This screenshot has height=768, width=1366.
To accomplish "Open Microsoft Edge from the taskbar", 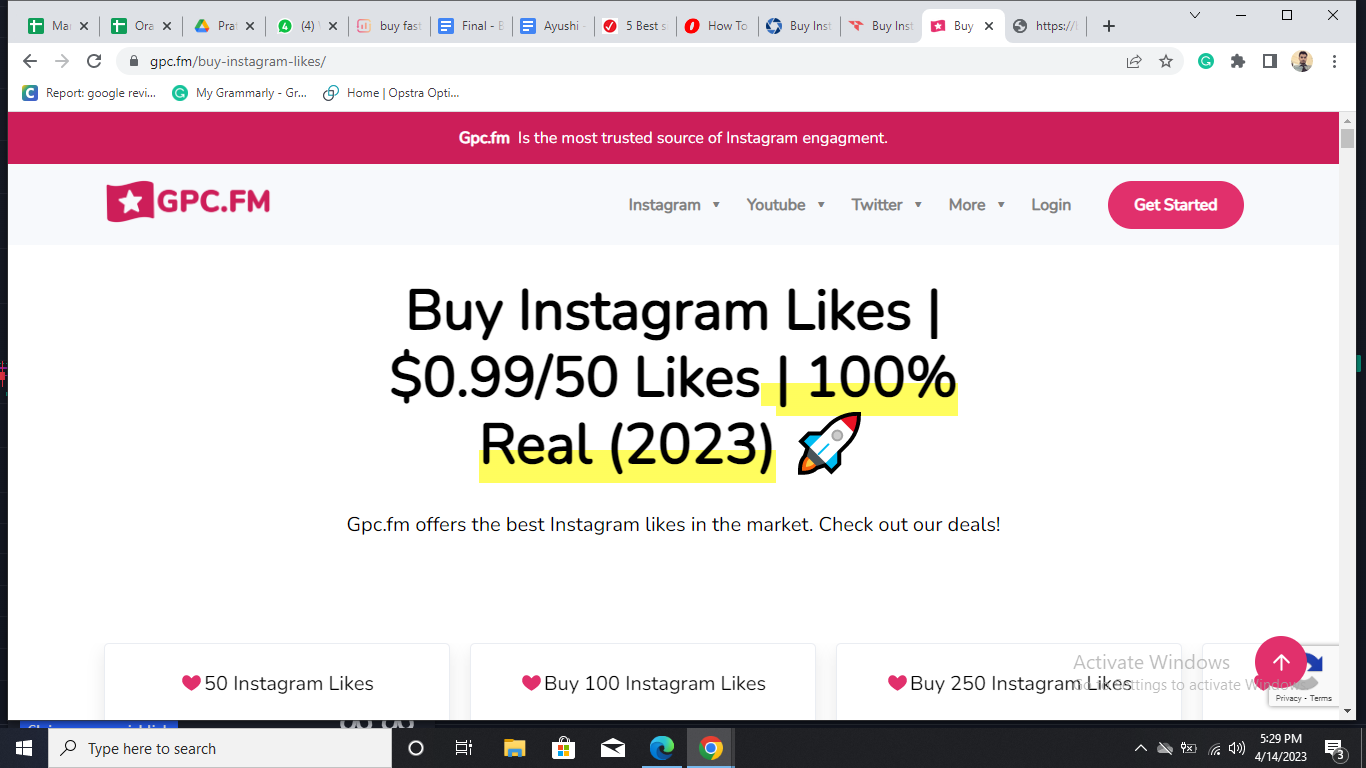I will coord(662,748).
